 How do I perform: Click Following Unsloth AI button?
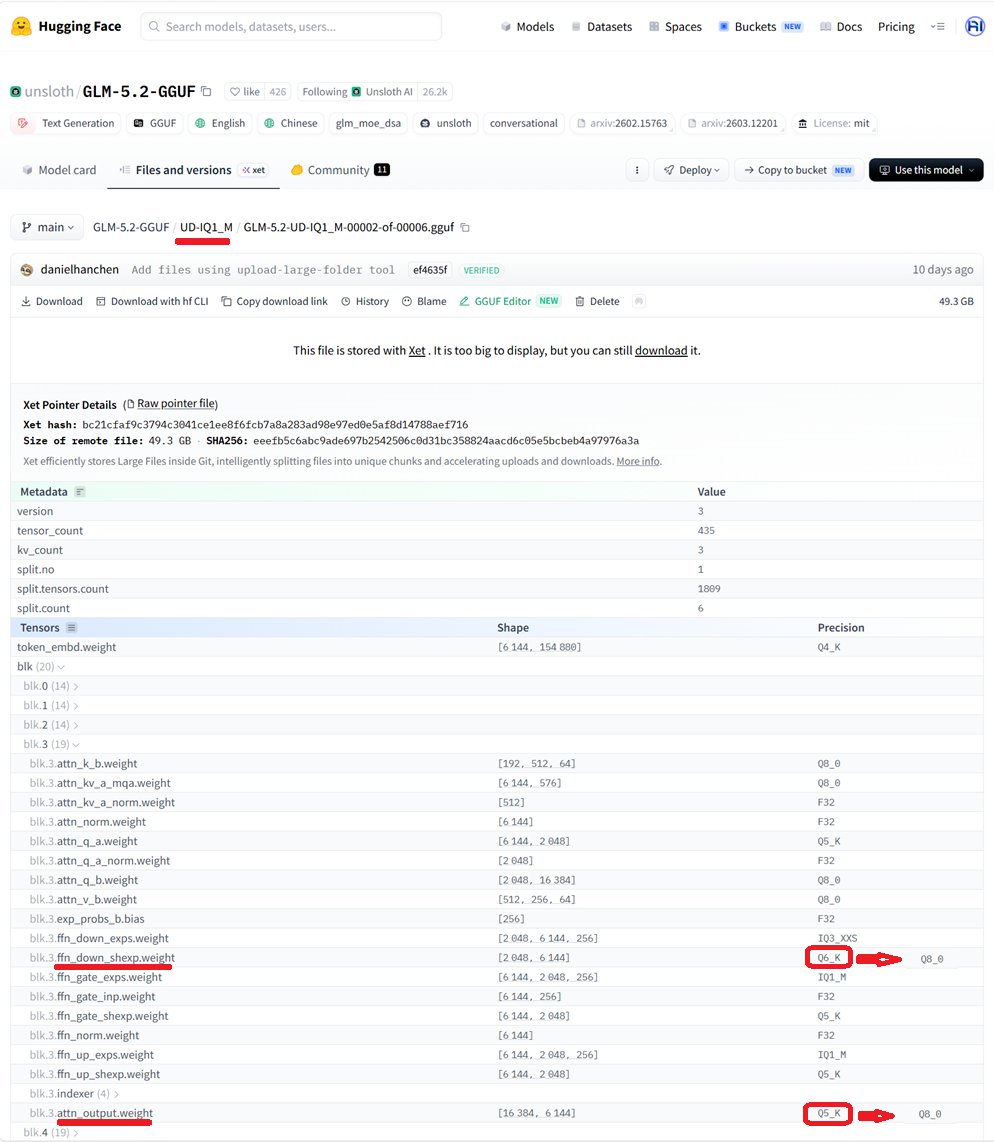pyautogui.click(x=357, y=92)
